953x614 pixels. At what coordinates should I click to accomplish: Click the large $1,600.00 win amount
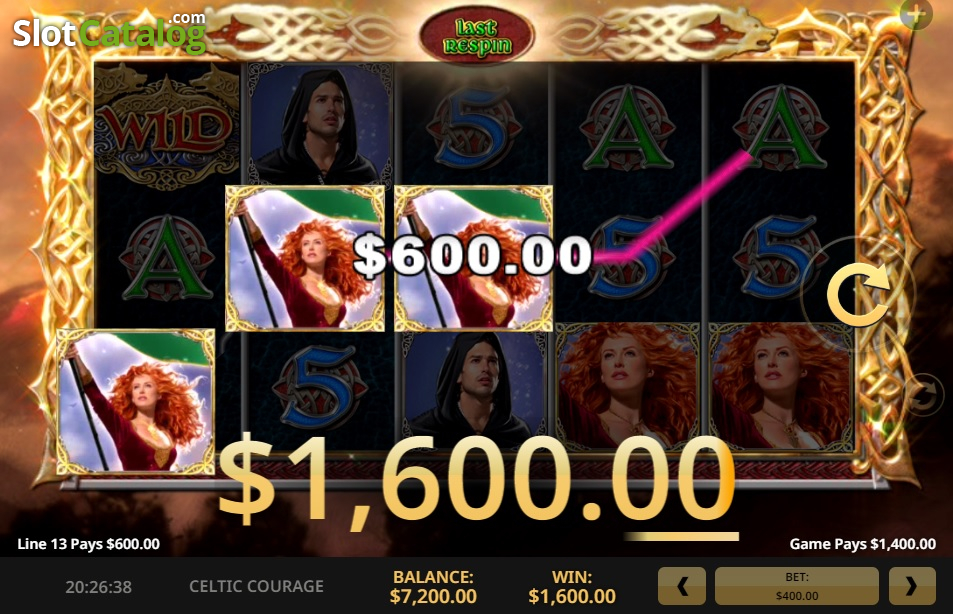[x=475, y=480]
